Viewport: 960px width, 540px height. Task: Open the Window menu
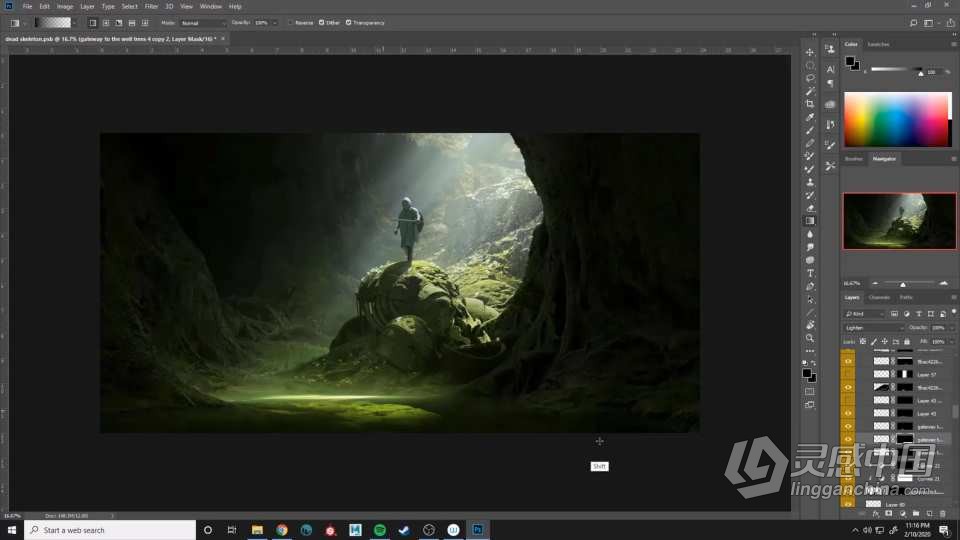[211, 6]
